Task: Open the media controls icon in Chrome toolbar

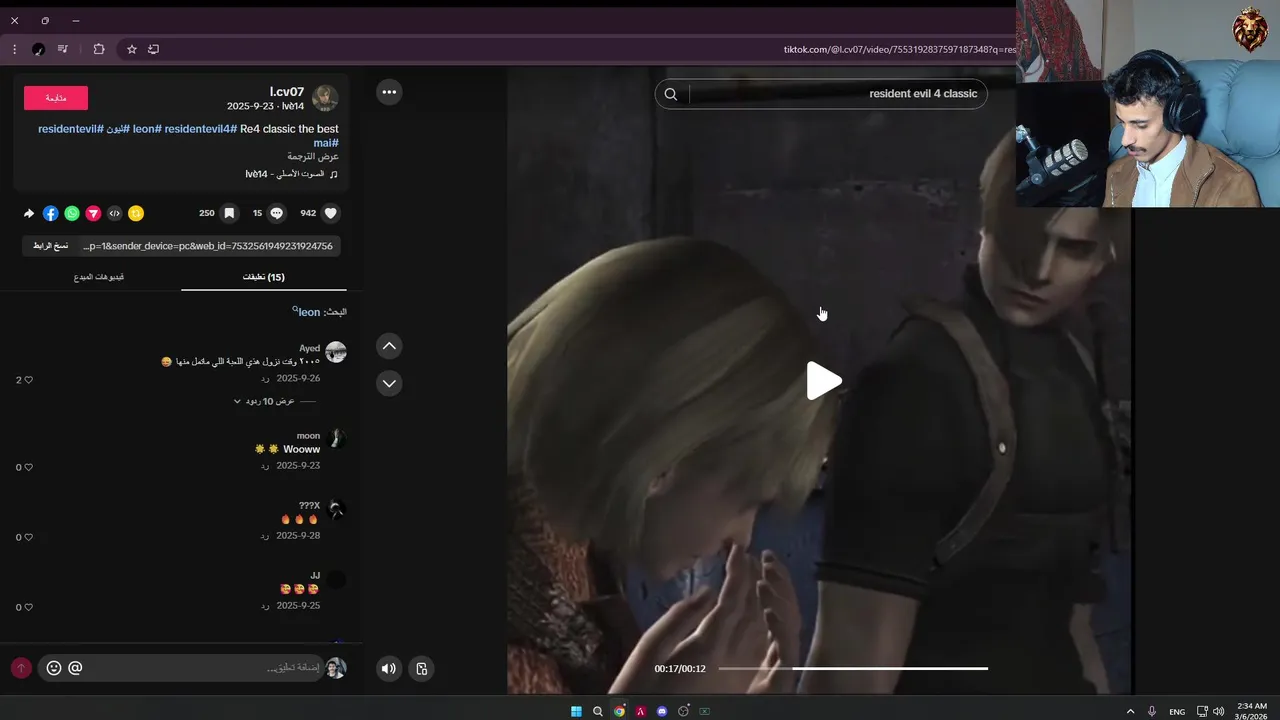Action: [x=63, y=49]
